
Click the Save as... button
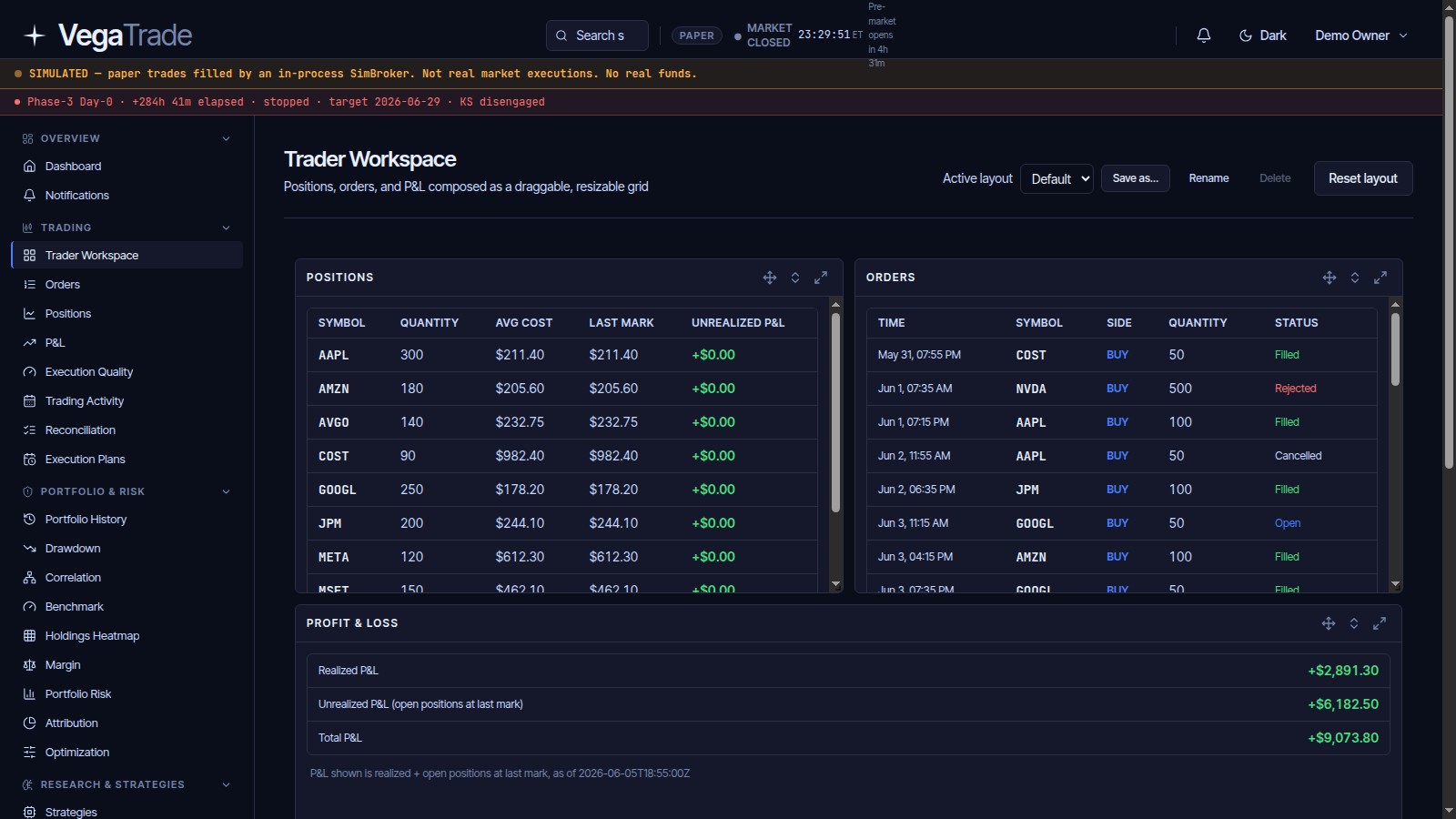click(x=1135, y=178)
